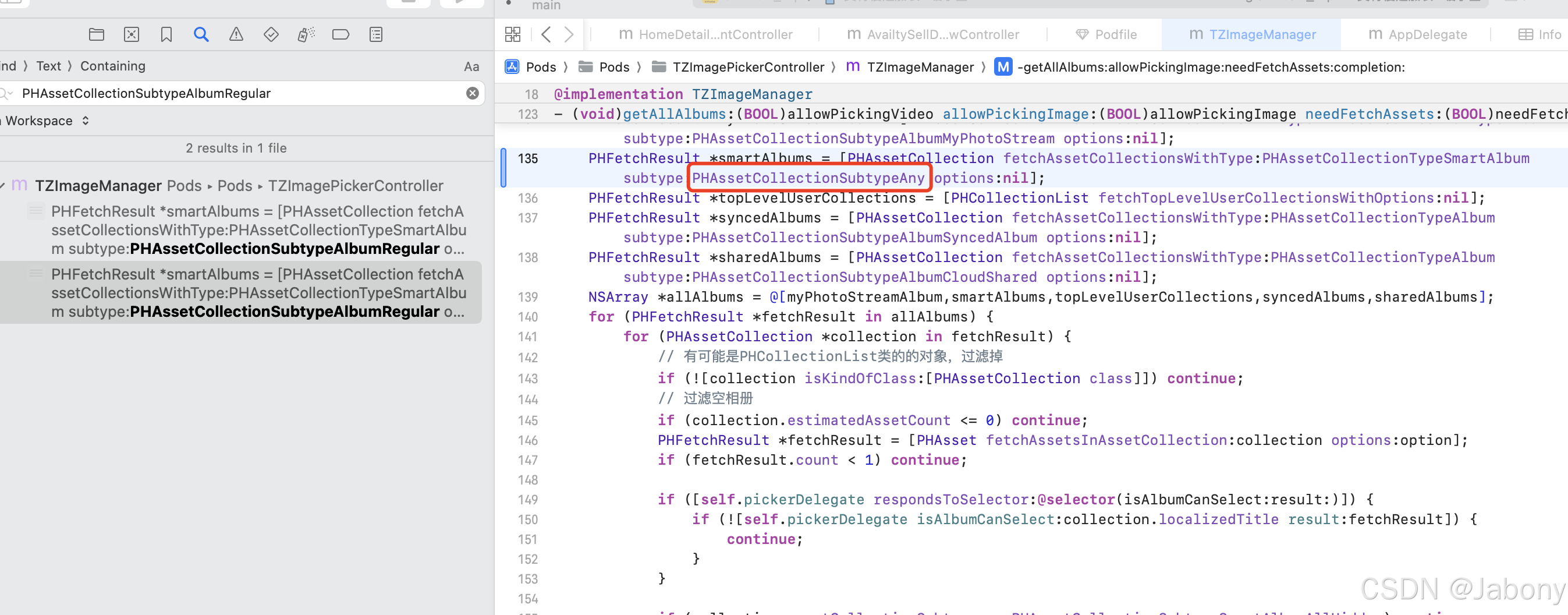Select the first smartAlbums search result
Screen dimensions: 1568x615
pyautogui.click(x=242, y=229)
